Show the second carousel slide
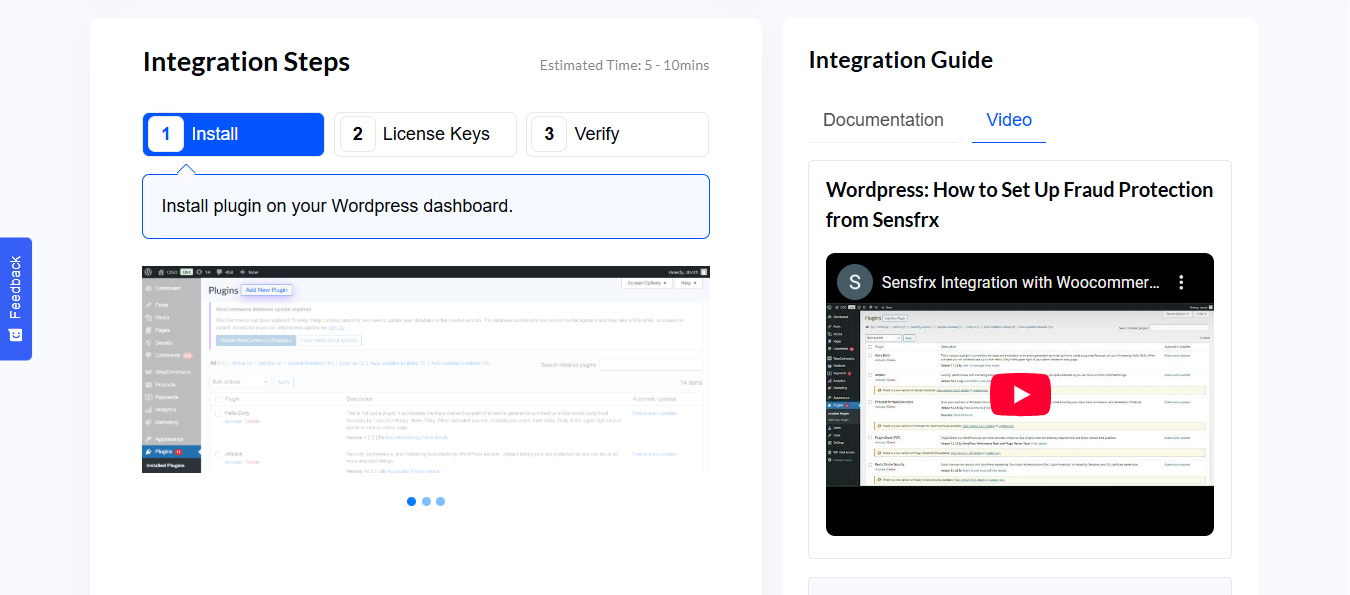Screen dimensions: 1350x595 pos(426,501)
